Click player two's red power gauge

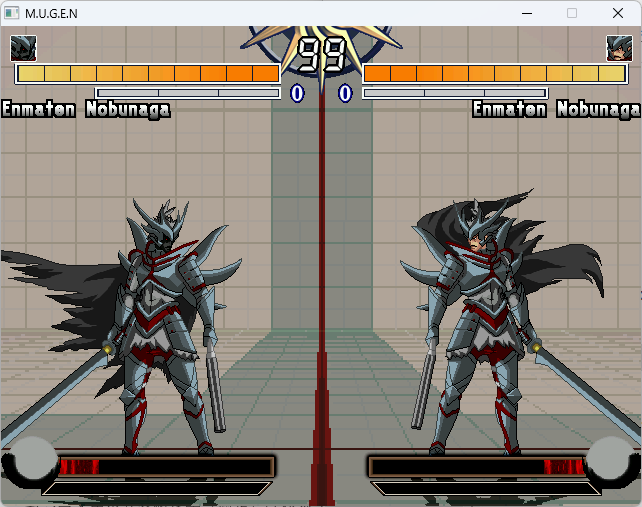tap(477, 467)
